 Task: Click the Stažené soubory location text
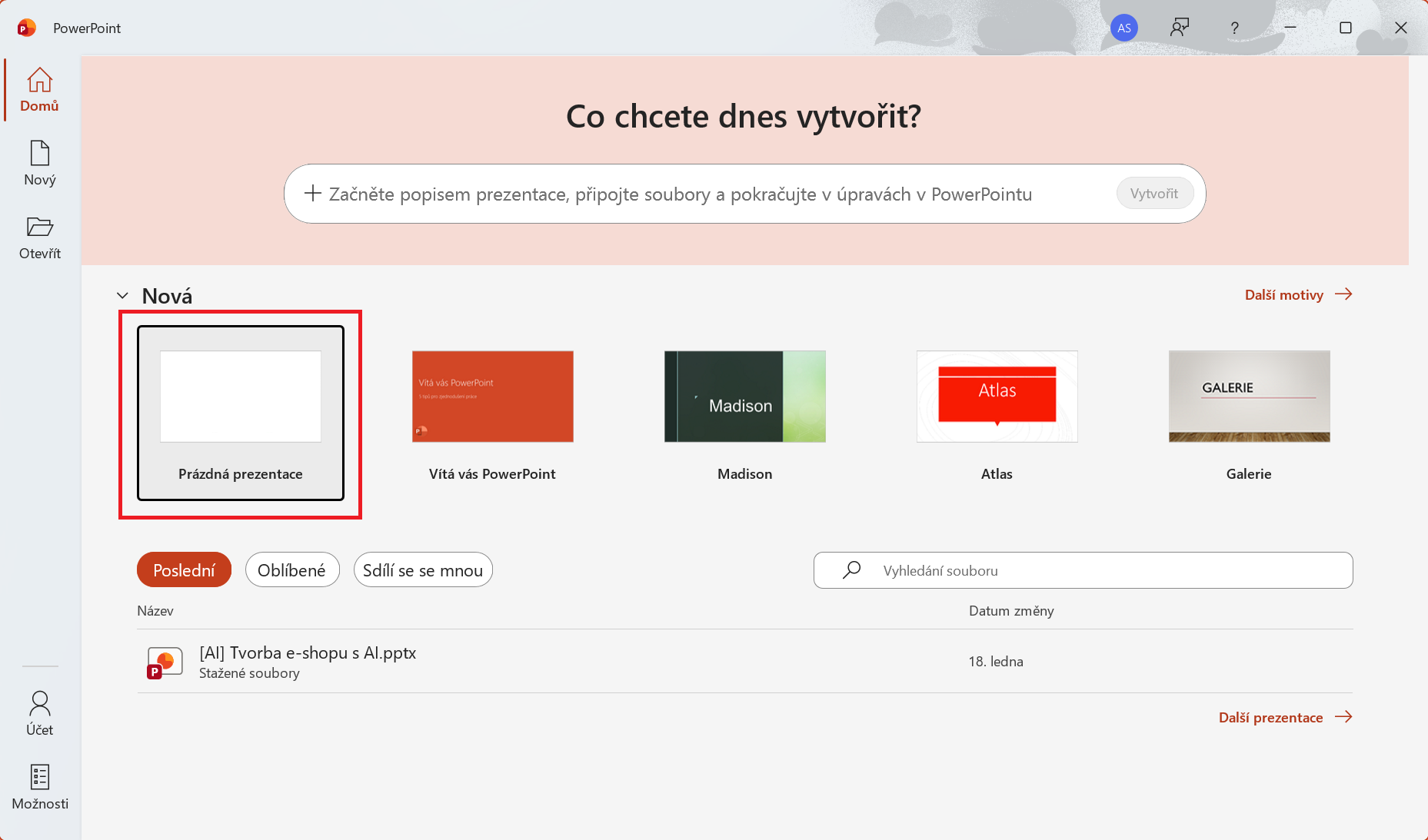pyautogui.click(x=249, y=673)
